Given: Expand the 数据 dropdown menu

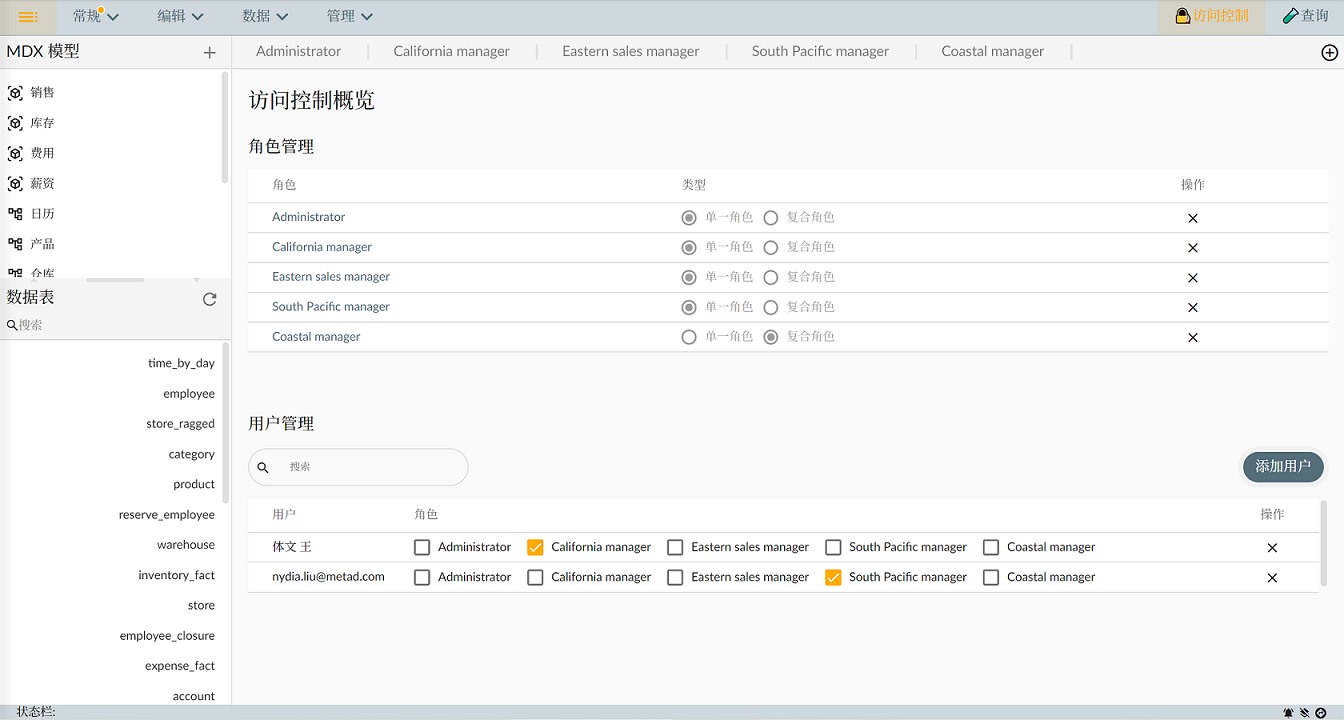Looking at the screenshot, I should coord(265,16).
